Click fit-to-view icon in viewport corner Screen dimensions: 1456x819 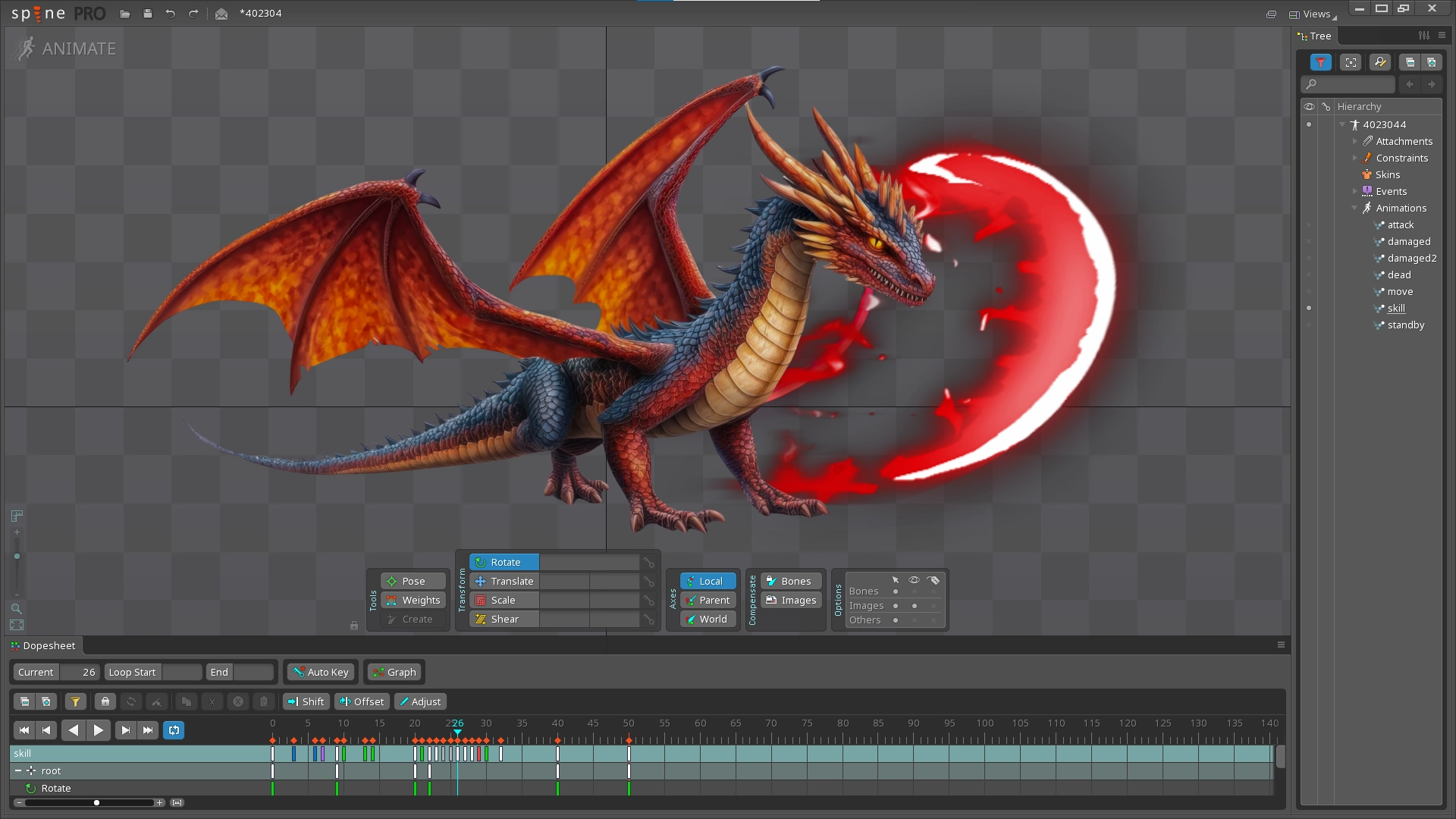17,625
